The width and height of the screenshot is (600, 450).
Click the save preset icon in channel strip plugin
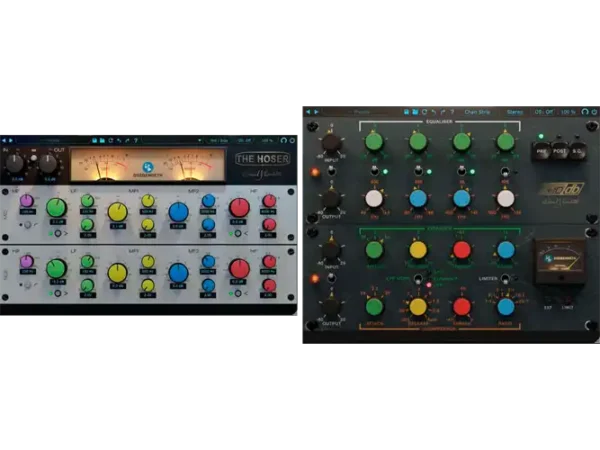[x=406, y=112]
